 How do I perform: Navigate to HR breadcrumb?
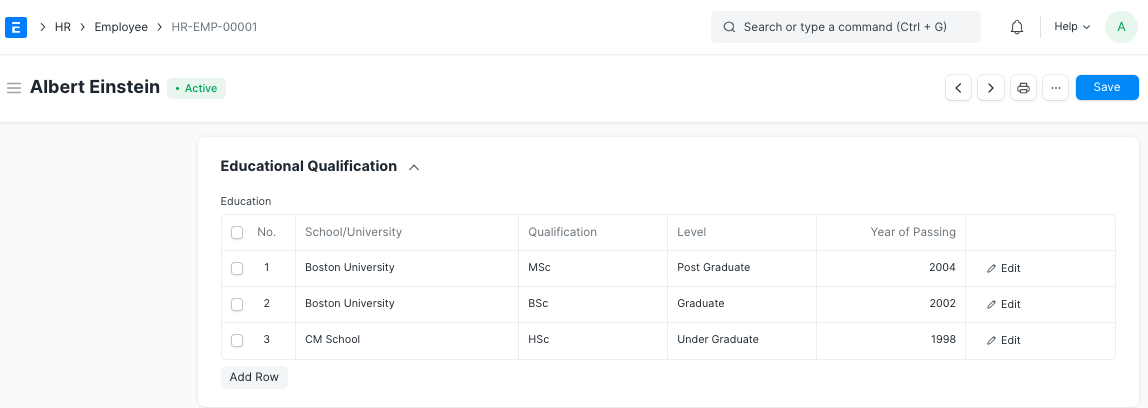tap(63, 27)
